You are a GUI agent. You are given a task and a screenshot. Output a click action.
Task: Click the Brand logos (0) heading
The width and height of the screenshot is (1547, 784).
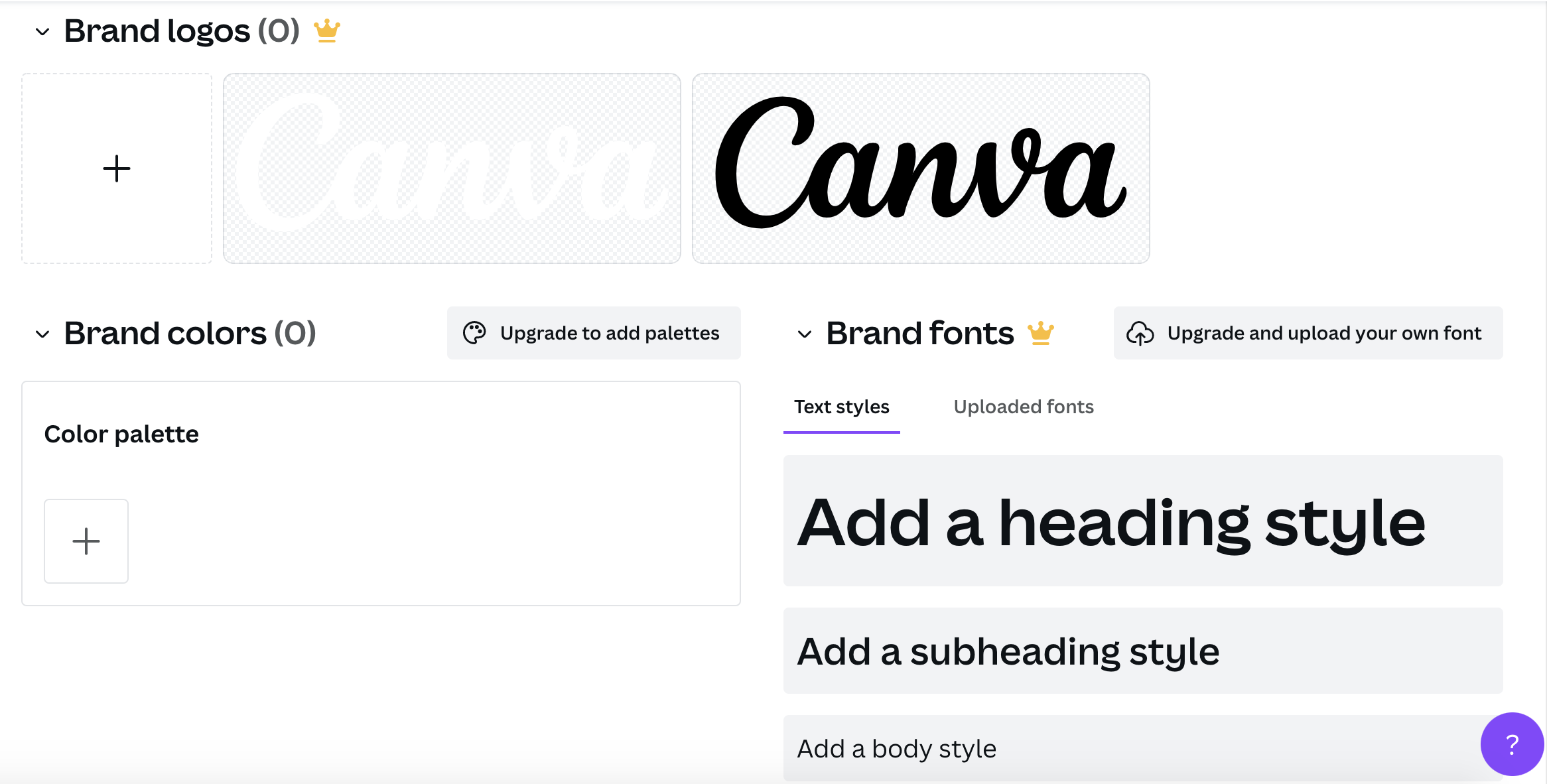tap(182, 31)
